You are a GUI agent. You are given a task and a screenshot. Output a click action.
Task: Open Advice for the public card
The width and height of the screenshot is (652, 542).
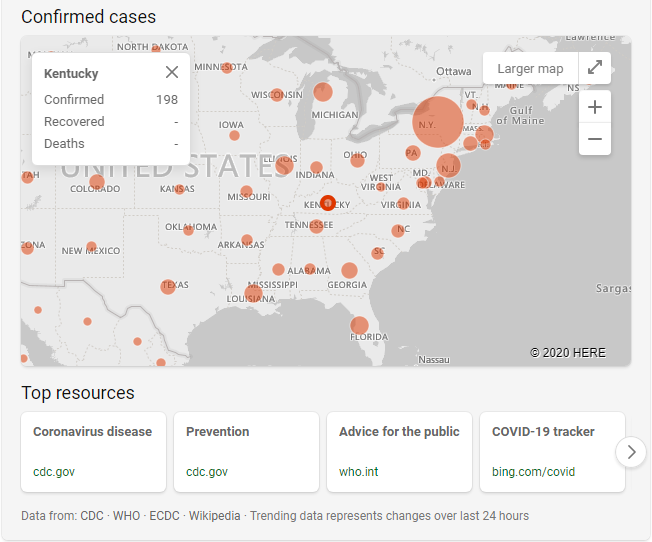[399, 452]
